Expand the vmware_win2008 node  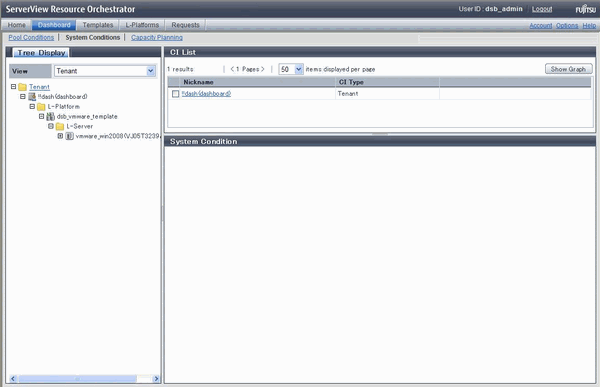pyautogui.click(x=60, y=136)
